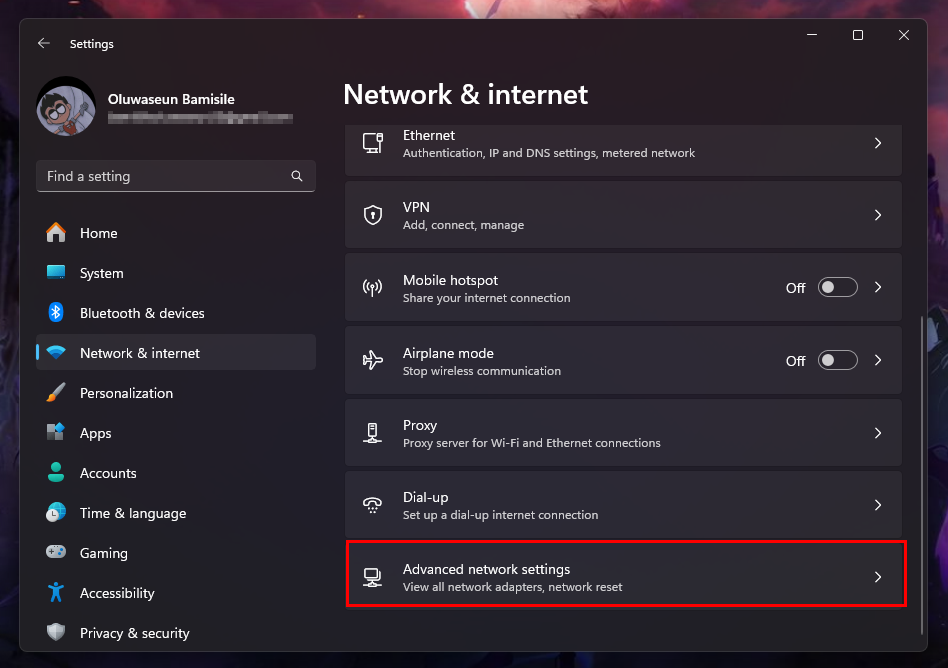Image resolution: width=948 pixels, height=668 pixels.
Task: Go to Personalization settings page
Action: coord(126,393)
